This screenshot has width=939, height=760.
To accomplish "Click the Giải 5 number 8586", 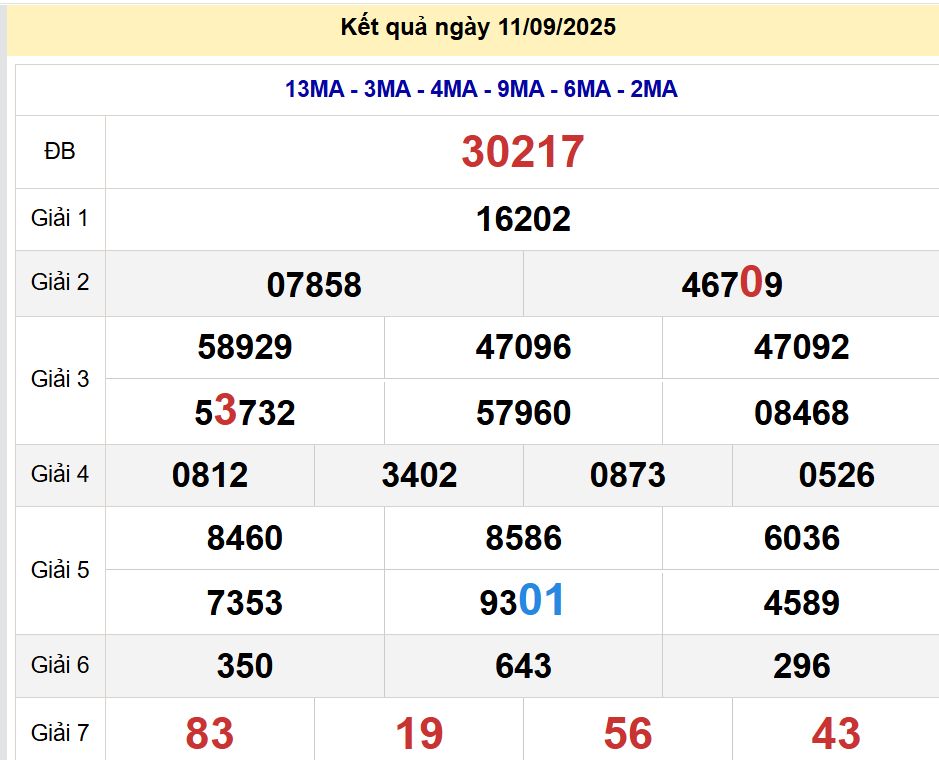I will [523, 538].
